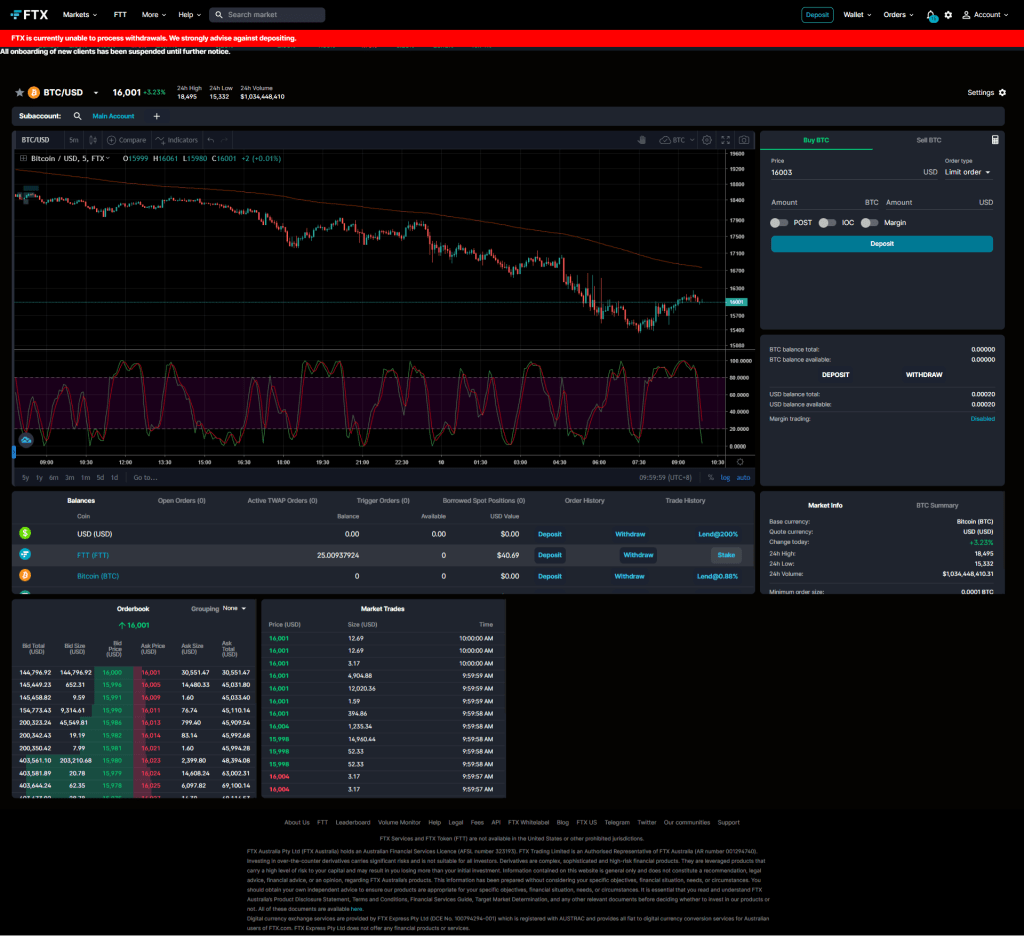Add a new subaccount with plus icon
The height and width of the screenshot is (936, 1024).
pos(156,116)
